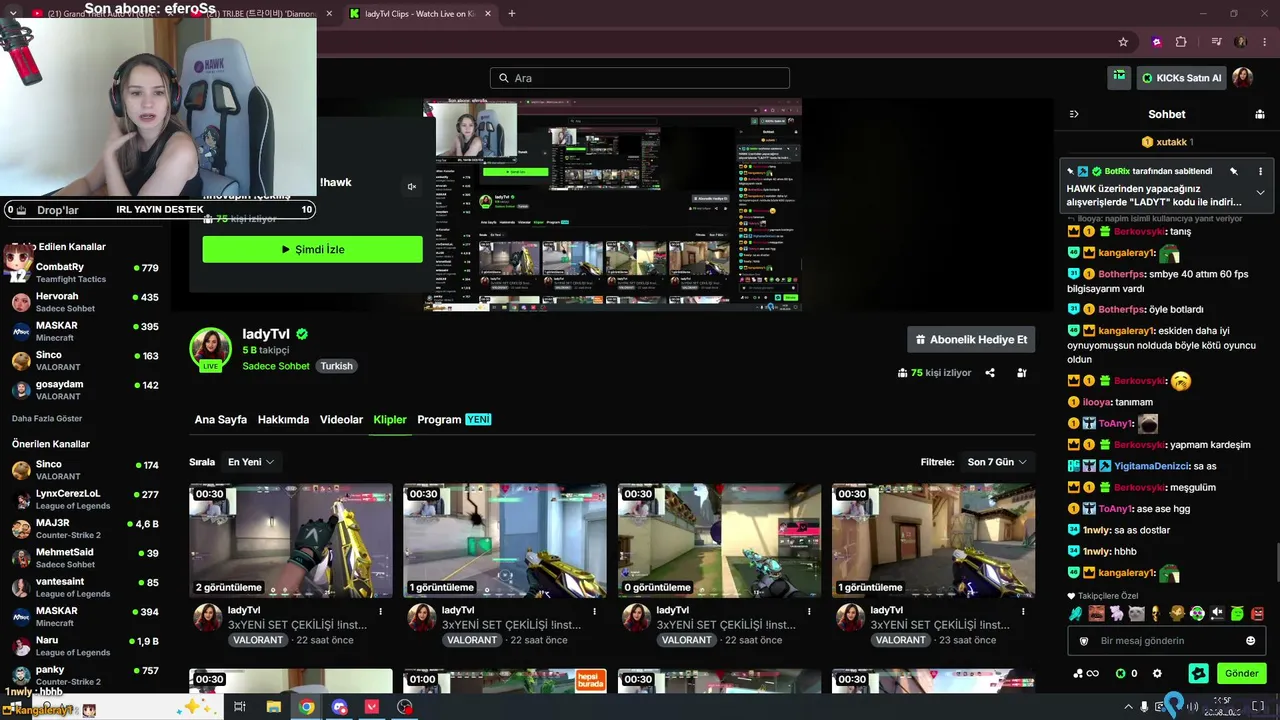Switch to the Videolar tab
This screenshot has width=1280, height=720.
tap(341, 420)
